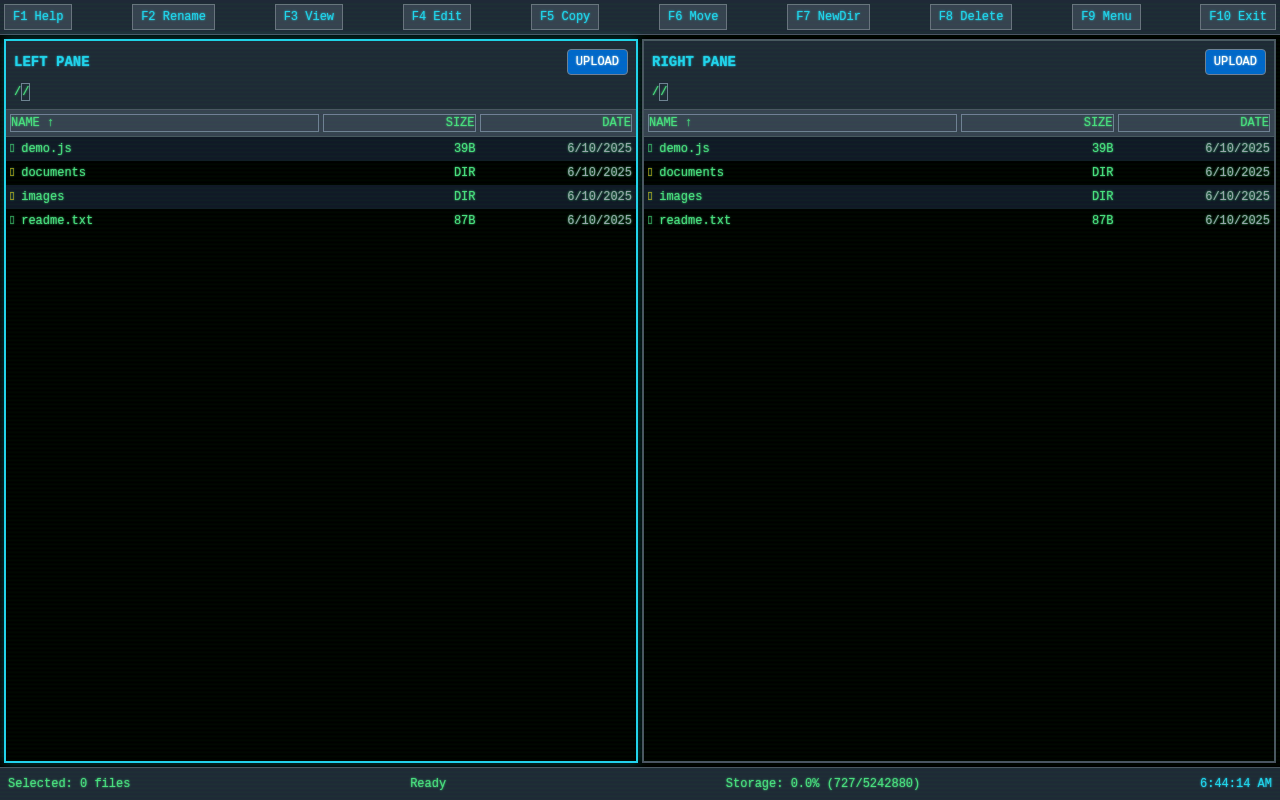
Task: Click UPLOAD in the left pane
Action: point(597,61)
